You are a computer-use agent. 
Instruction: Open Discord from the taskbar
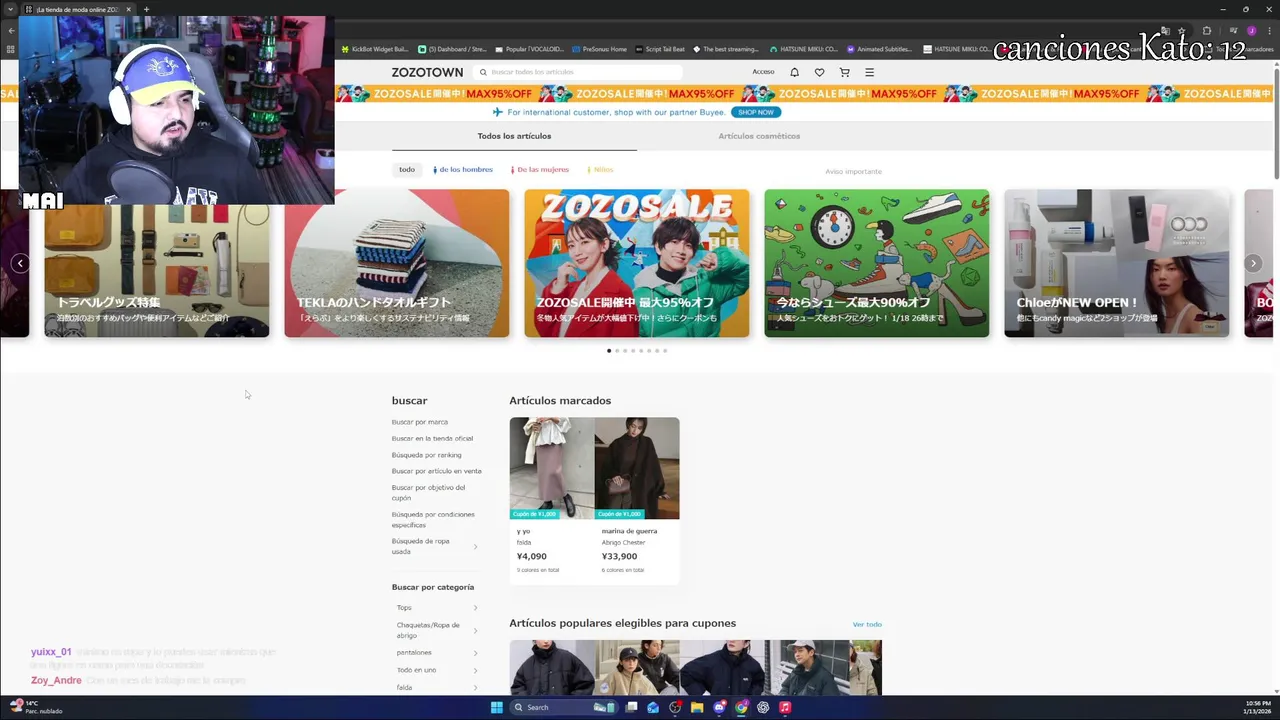(x=719, y=707)
